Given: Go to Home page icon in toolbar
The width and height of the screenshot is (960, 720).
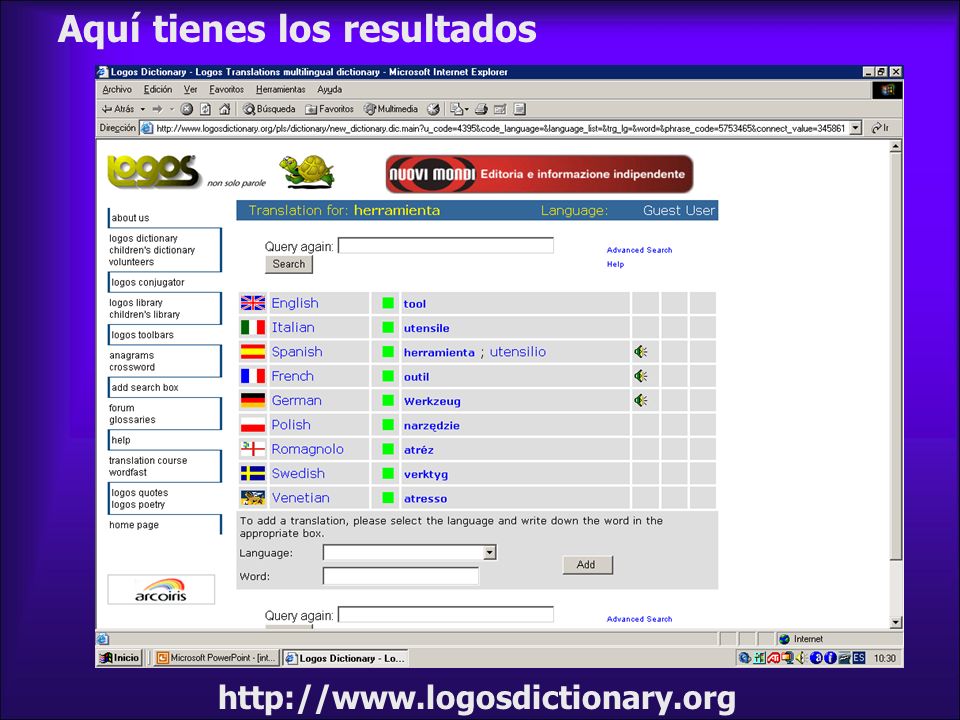Looking at the screenshot, I should pos(225,109).
